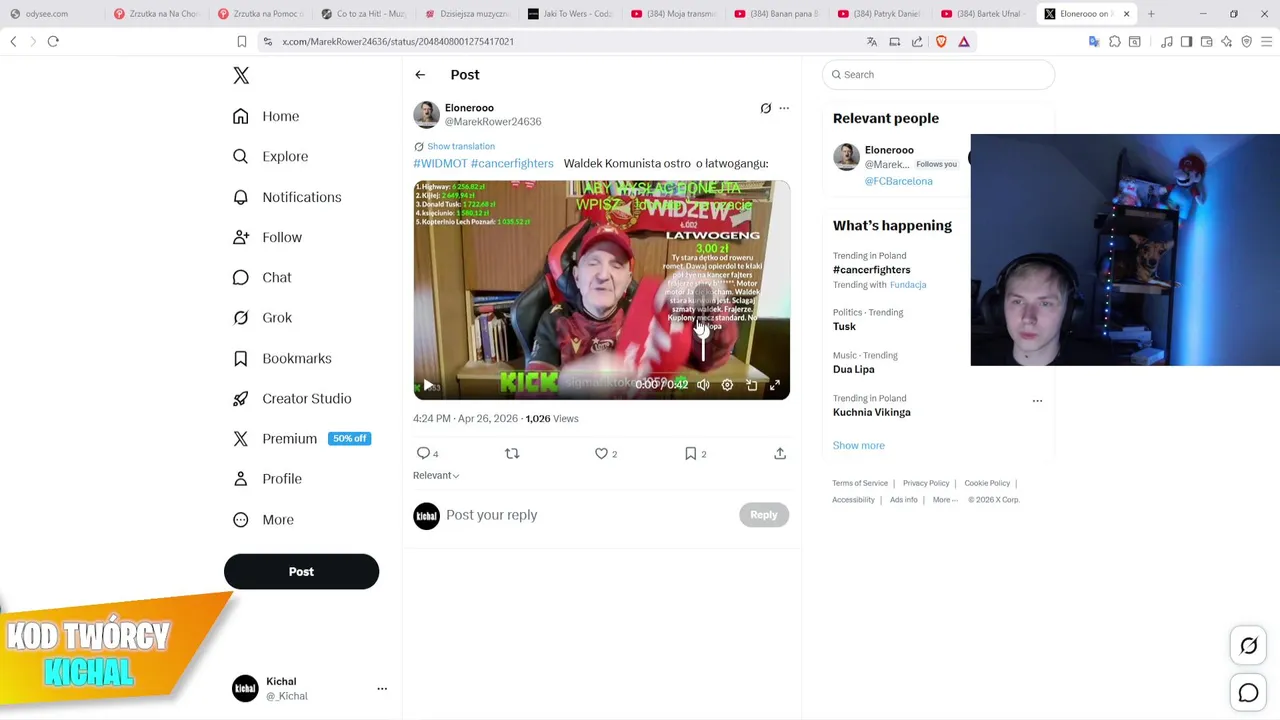Open Privacy Policy footer link
The image size is (1280, 720).
click(926, 484)
